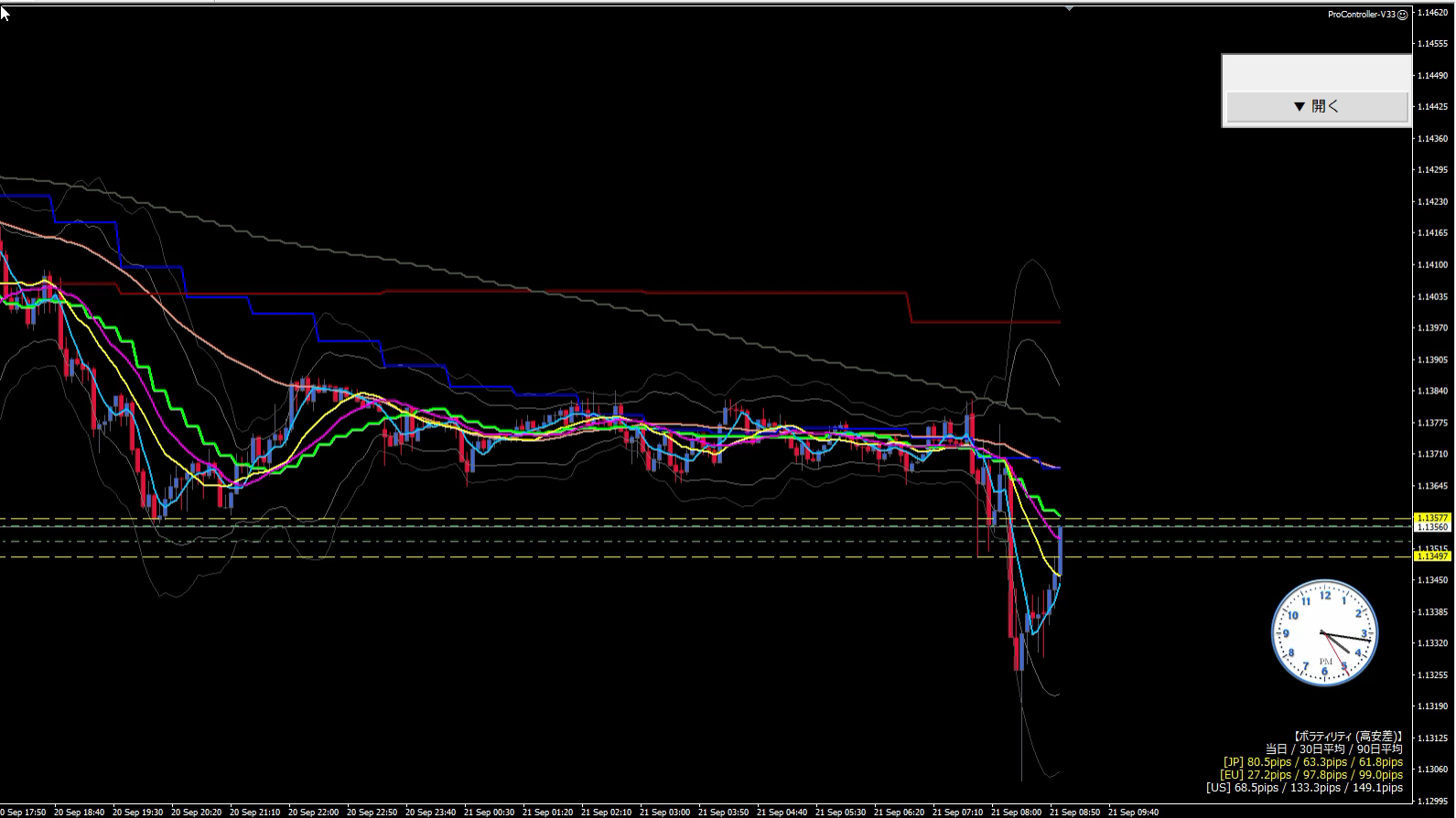Viewport: 1456px width, 818px height.
Task: Click the 1.14100 price scale value
Action: pos(1433,265)
